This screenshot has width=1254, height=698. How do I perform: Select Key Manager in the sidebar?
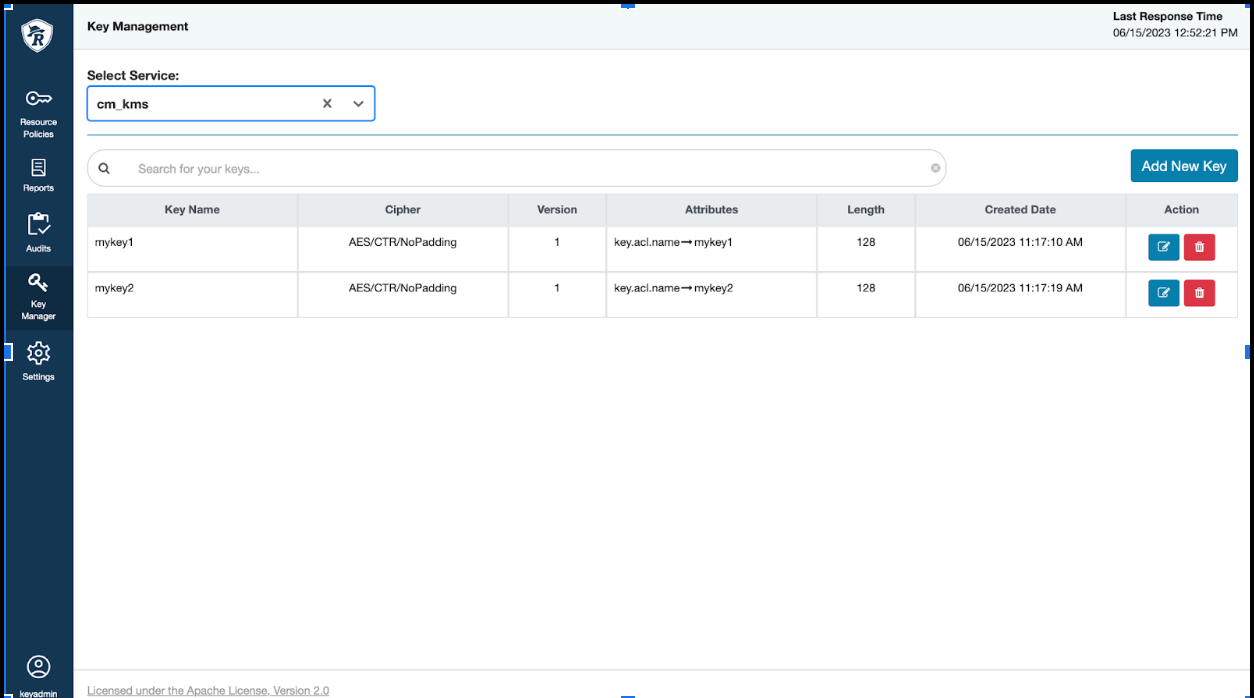click(x=38, y=297)
